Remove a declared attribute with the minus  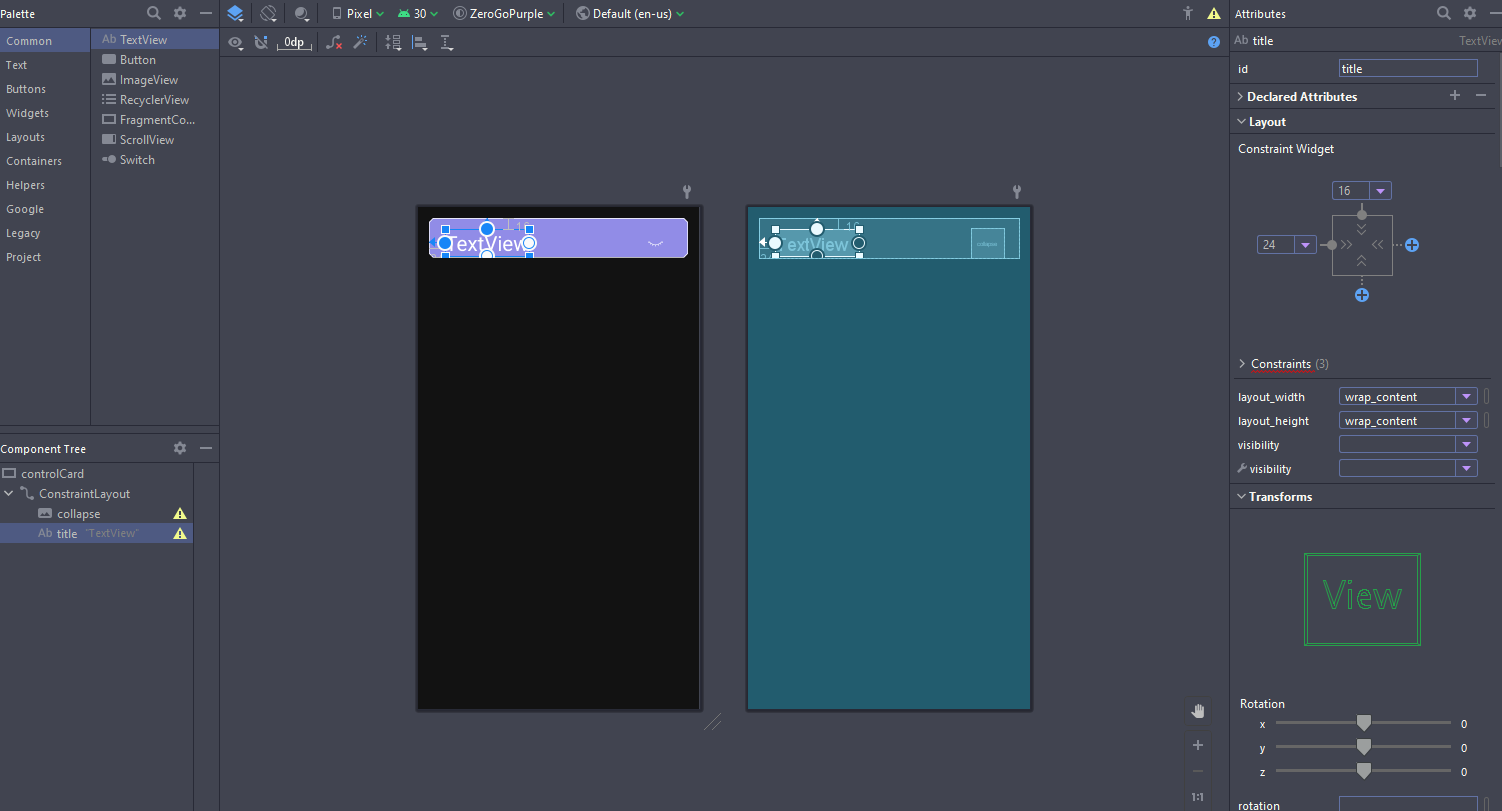point(1481,96)
